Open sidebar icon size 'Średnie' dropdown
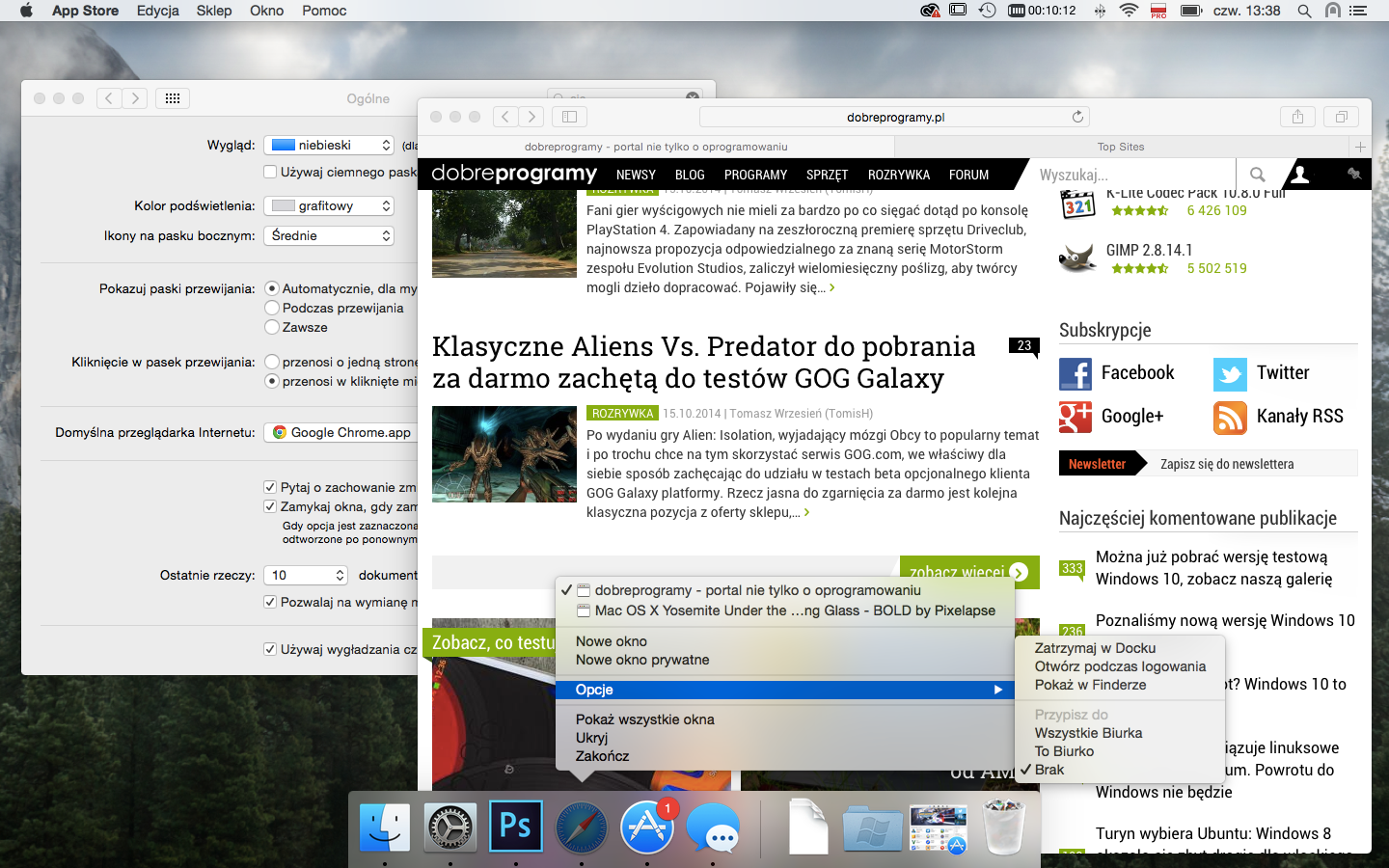 pos(329,235)
